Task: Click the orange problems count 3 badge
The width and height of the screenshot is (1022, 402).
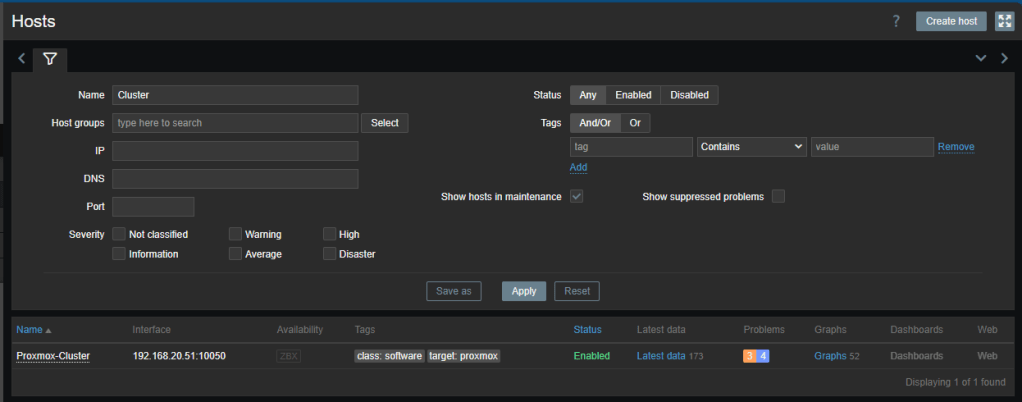Action: click(749, 355)
